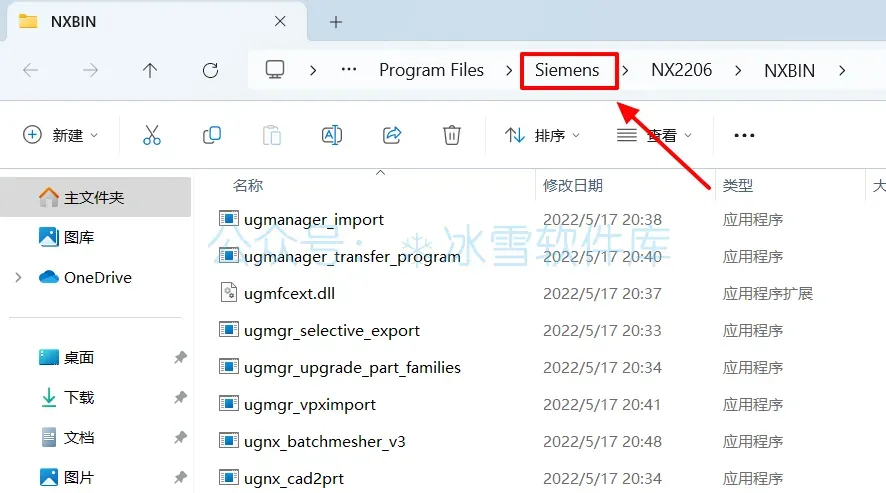Go up one folder level
The image size is (886, 493).
tap(150, 71)
